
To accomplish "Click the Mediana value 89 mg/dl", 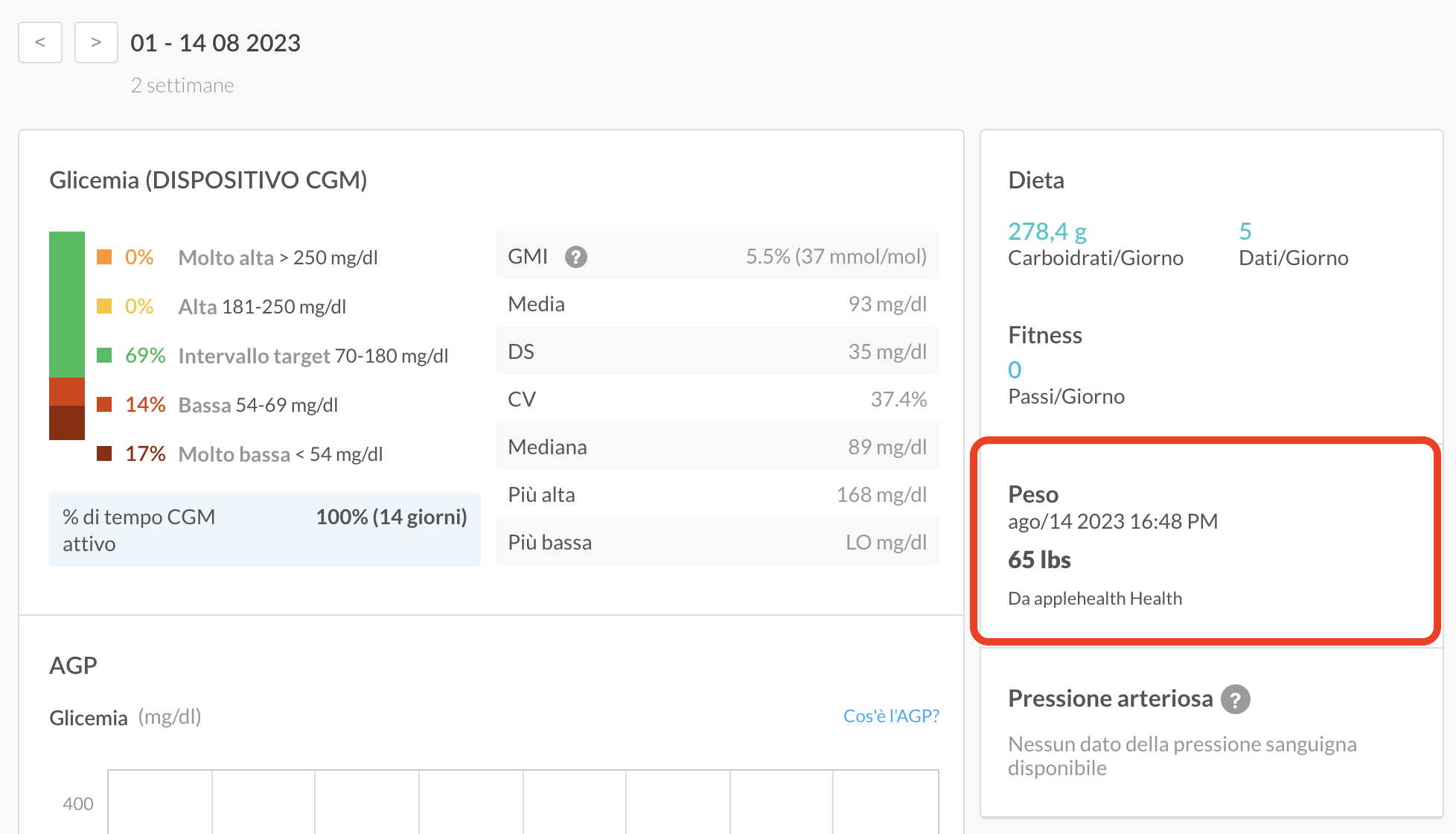I will (887, 447).
